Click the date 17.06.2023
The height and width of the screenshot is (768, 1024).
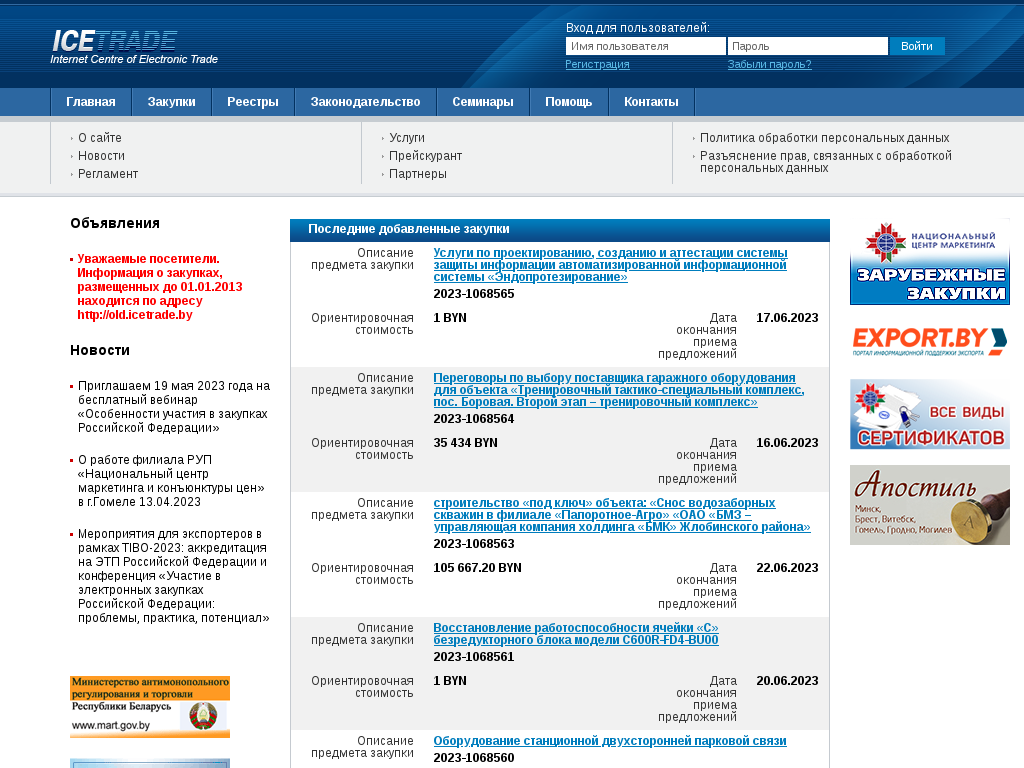[787, 318]
